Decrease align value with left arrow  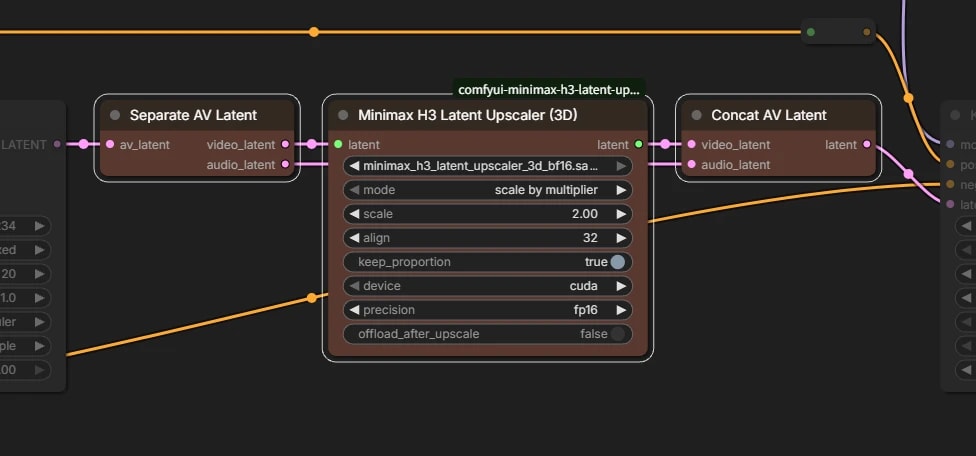tap(354, 238)
